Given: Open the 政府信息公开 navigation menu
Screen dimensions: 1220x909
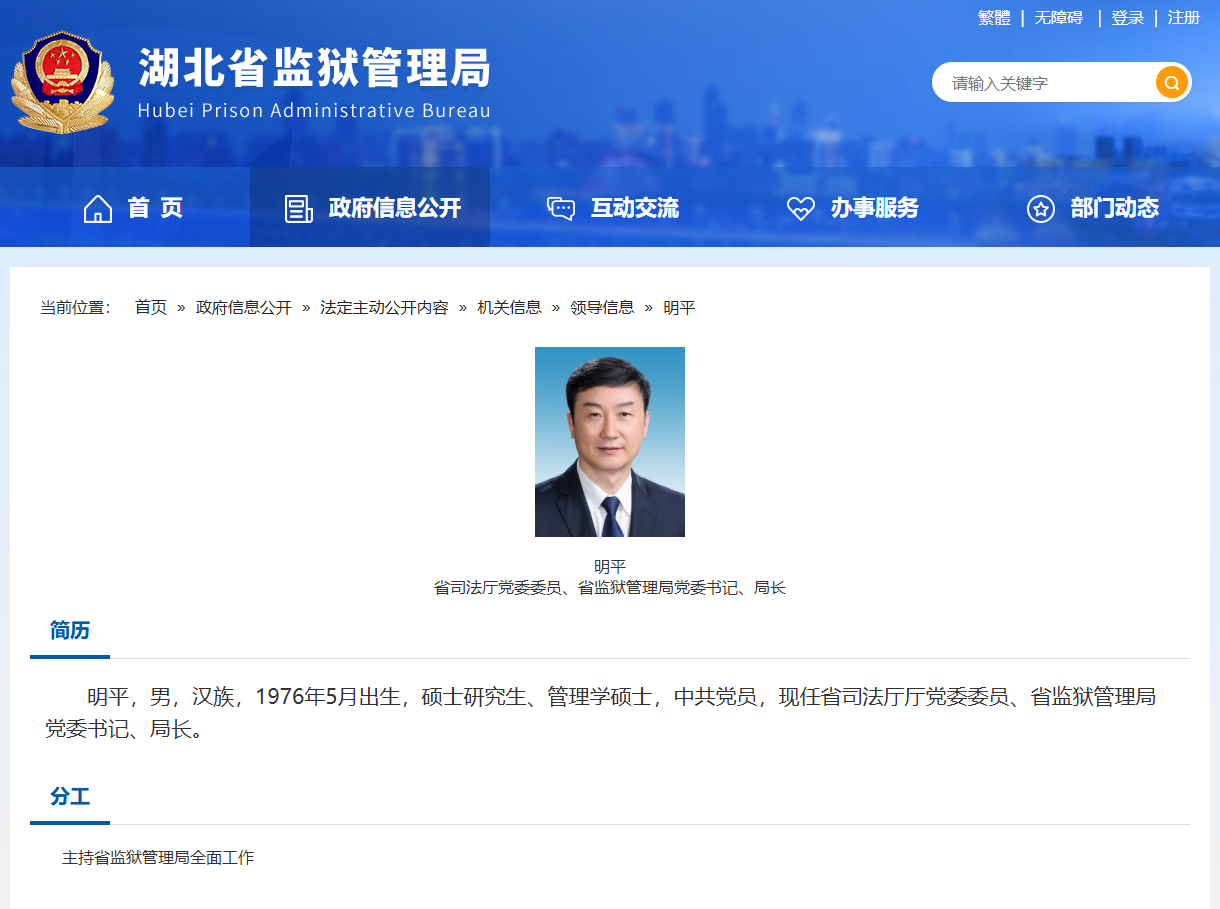Looking at the screenshot, I should pos(395,208).
